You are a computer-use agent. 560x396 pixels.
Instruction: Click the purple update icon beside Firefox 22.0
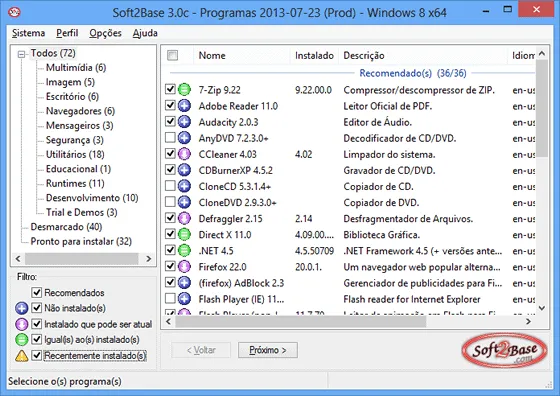coord(184,266)
